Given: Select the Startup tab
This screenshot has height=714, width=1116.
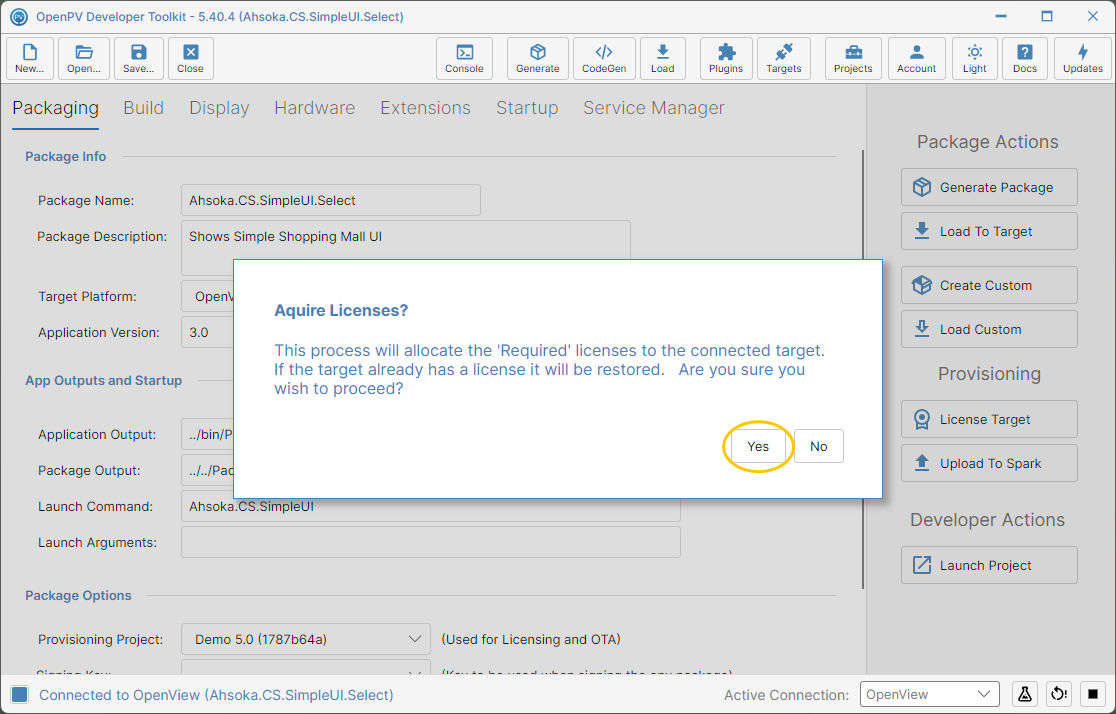Looking at the screenshot, I should pyautogui.click(x=527, y=108).
